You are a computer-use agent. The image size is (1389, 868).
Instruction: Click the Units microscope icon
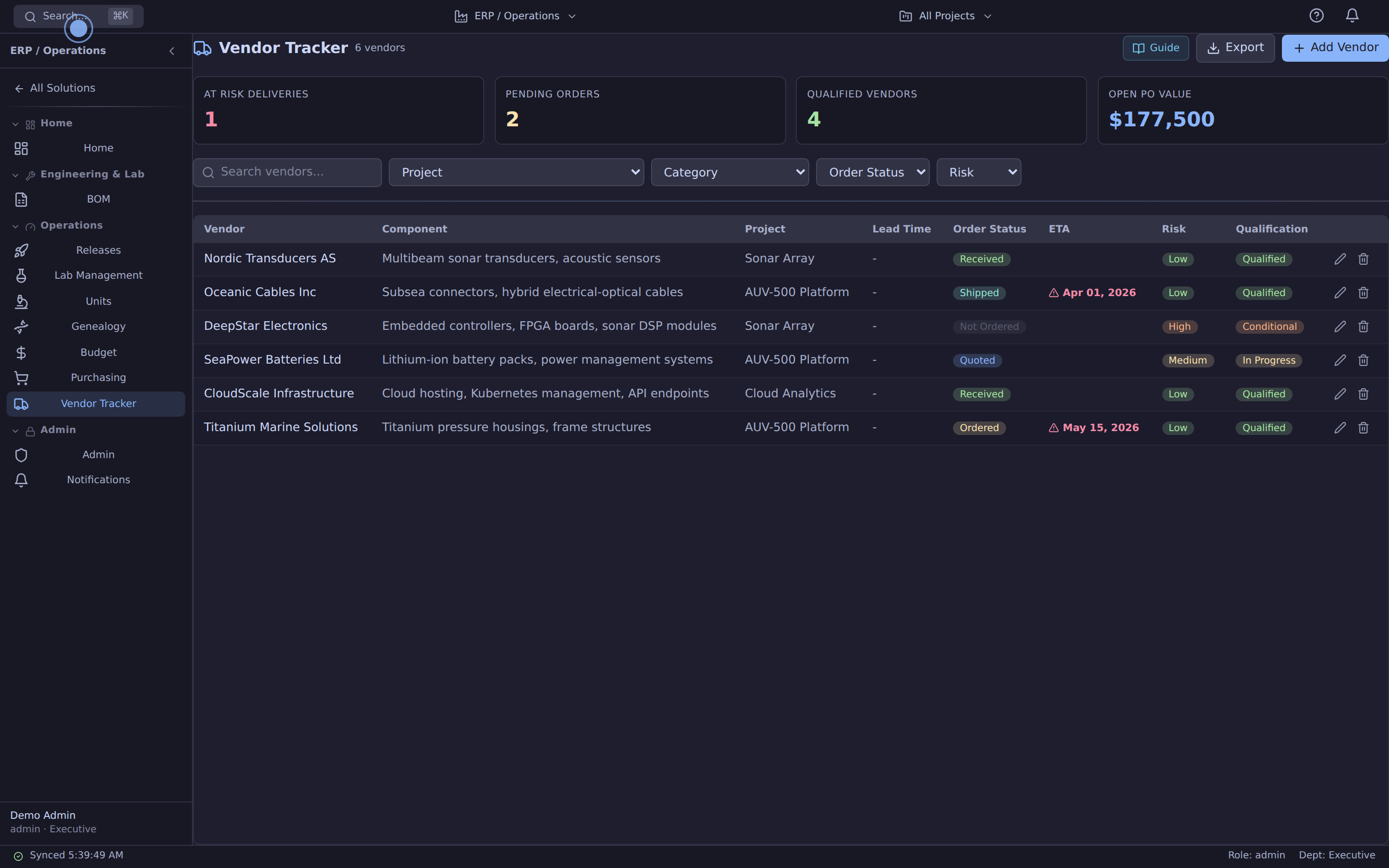(21, 301)
